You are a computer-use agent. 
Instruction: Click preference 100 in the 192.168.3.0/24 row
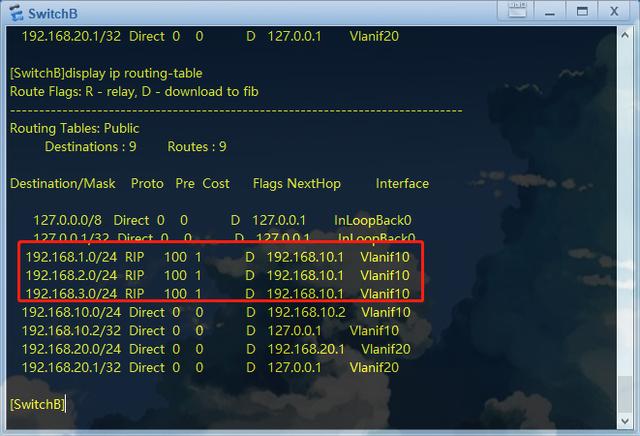coord(175,294)
